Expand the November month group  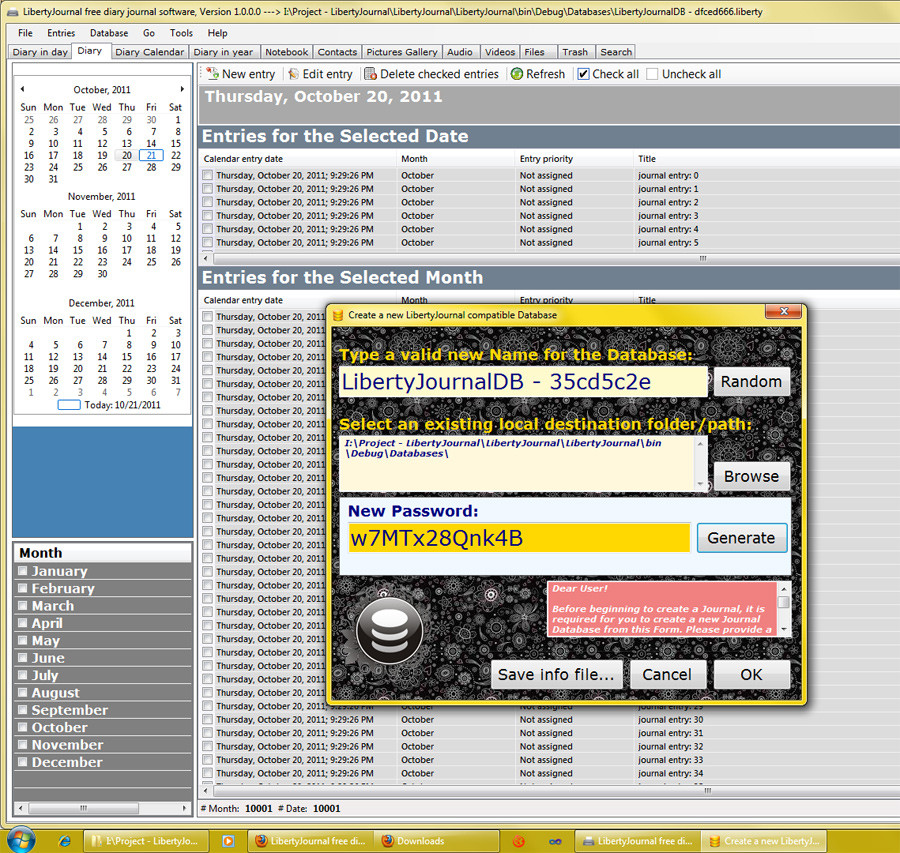tap(23, 745)
